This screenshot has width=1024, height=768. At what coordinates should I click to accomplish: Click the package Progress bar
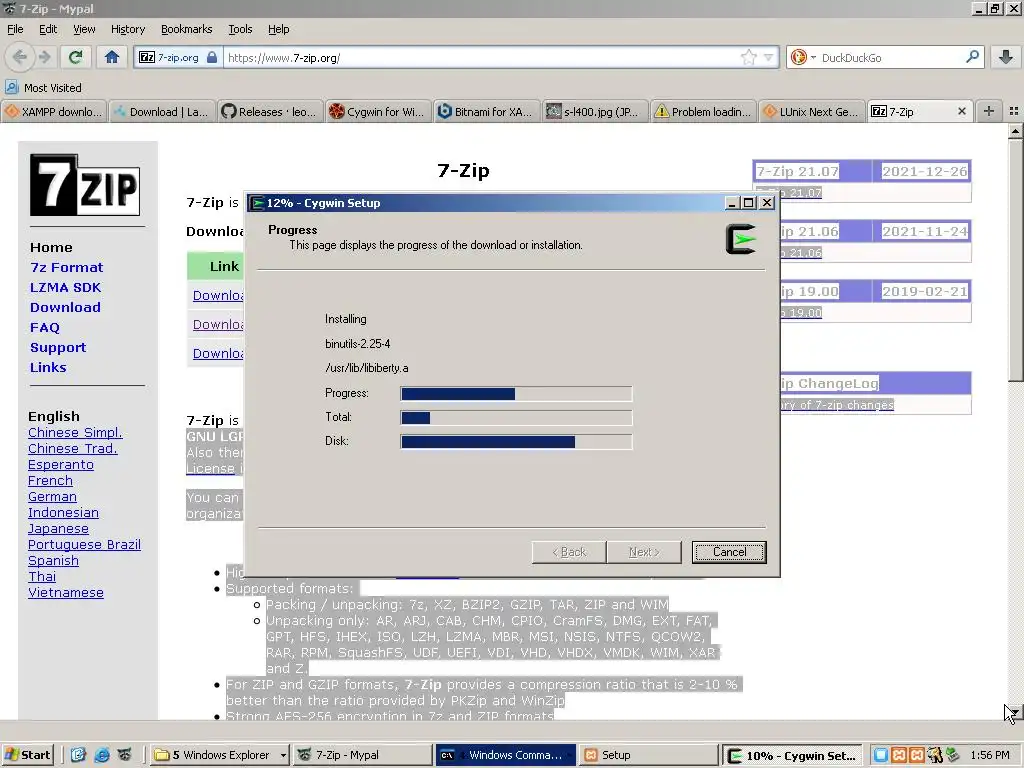click(x=516, y=393)
